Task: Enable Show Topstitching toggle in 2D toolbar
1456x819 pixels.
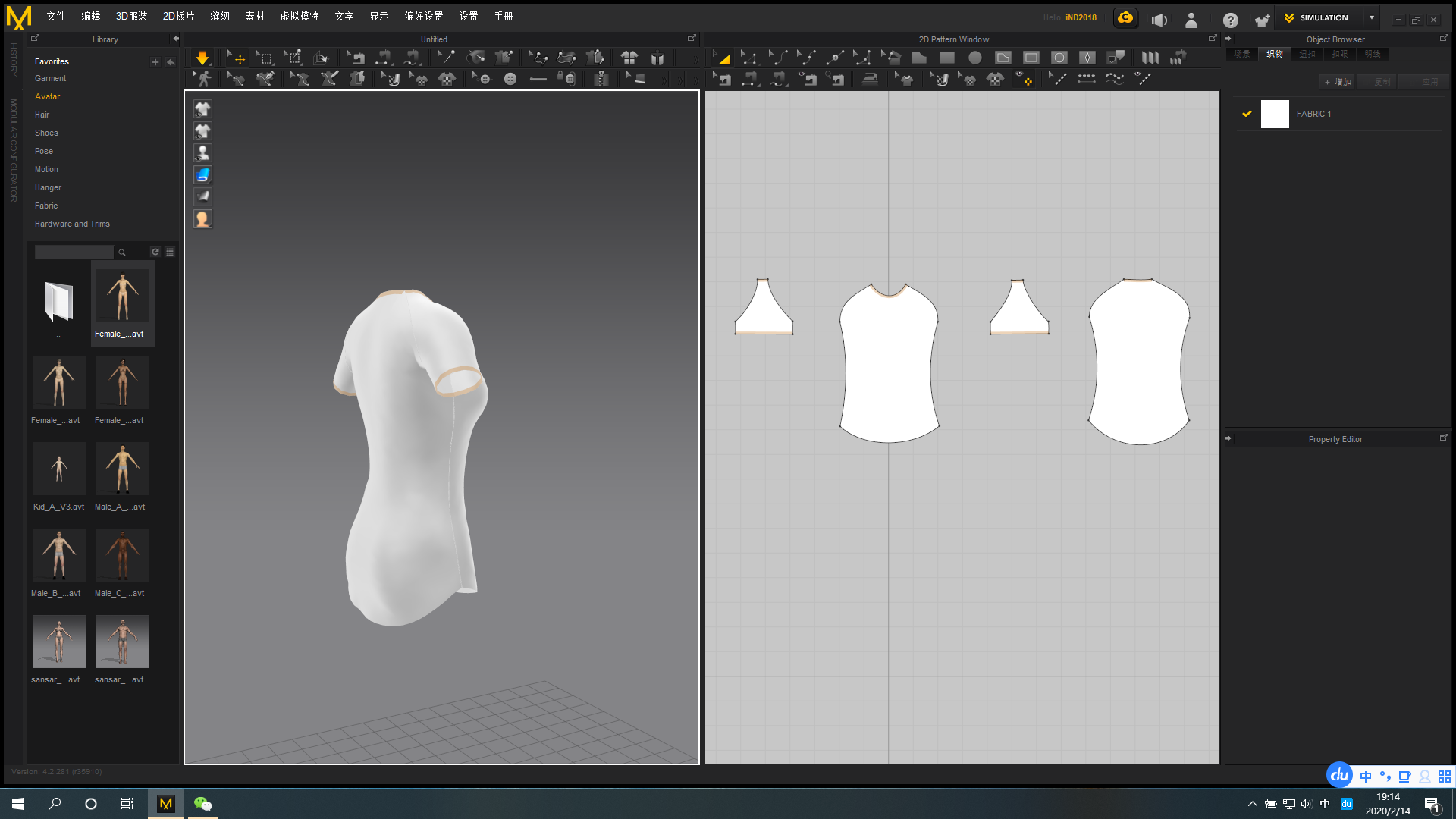Action: click(1143, 78)
